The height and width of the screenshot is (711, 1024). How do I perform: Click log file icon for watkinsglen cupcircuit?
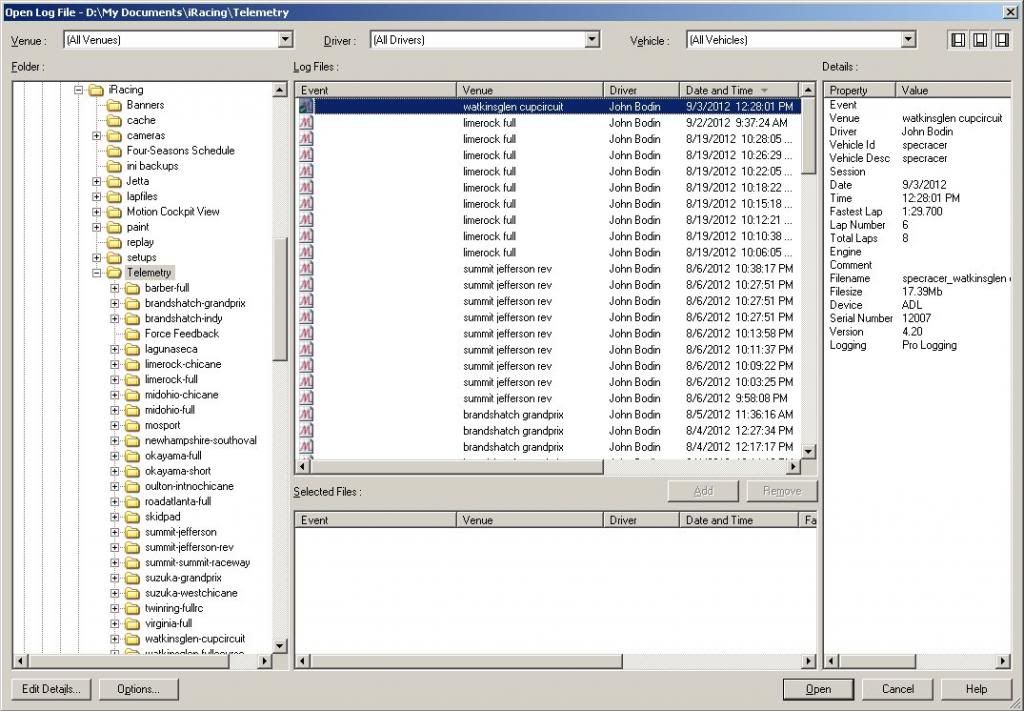306,106
